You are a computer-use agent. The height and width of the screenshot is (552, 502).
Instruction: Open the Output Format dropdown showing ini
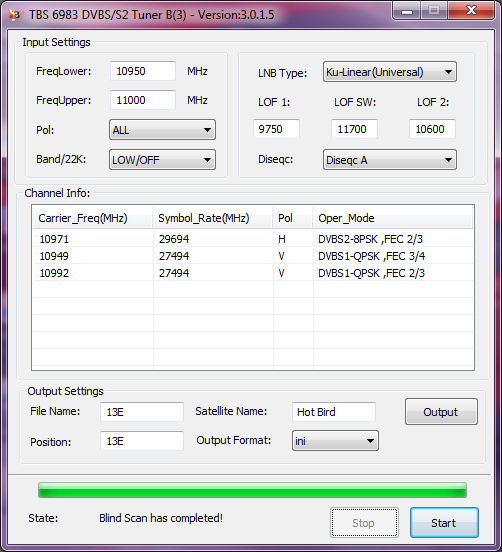tap(335, 440)
